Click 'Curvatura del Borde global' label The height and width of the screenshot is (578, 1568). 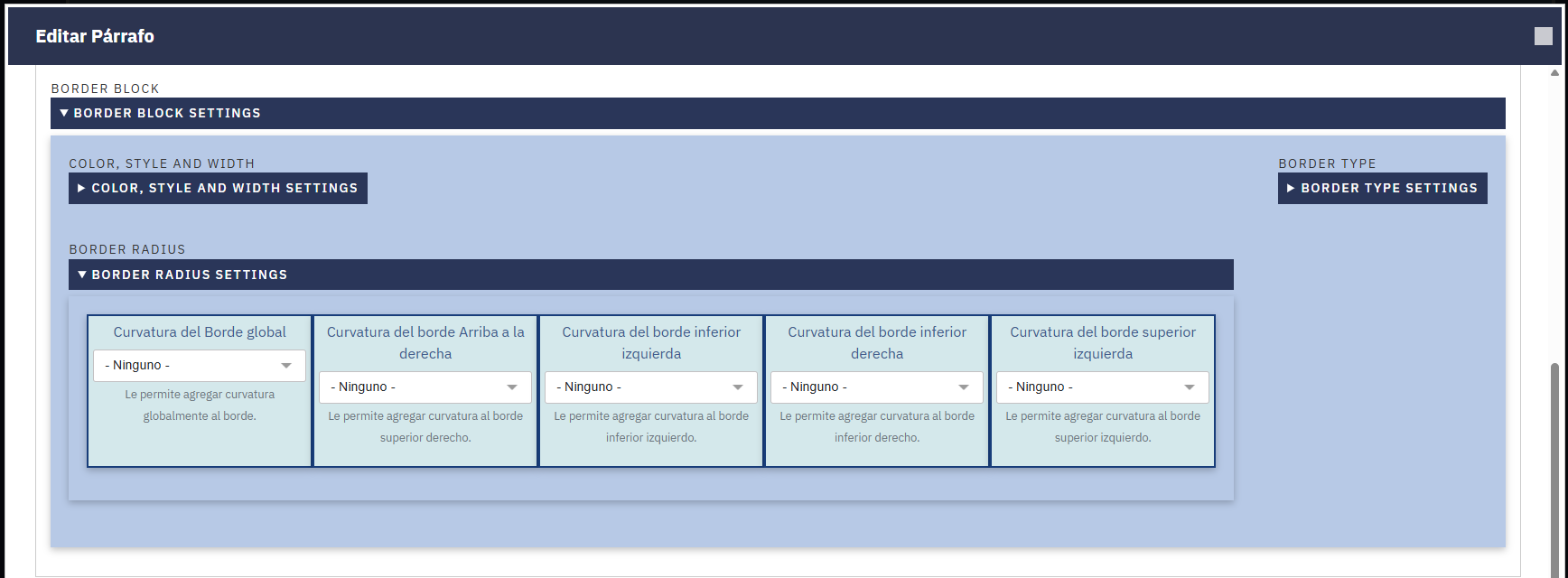pos(200,331)
